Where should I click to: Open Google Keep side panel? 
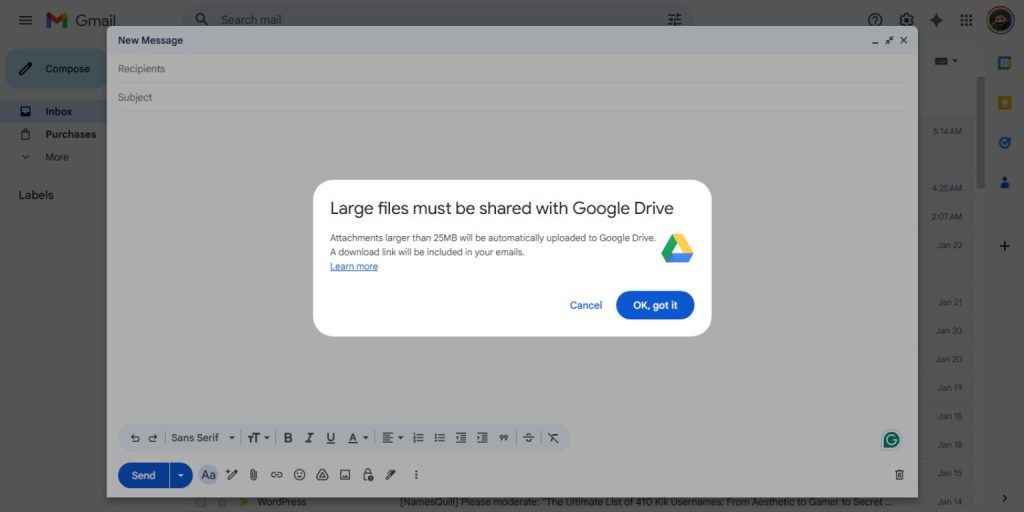[x=1004, y=103]
